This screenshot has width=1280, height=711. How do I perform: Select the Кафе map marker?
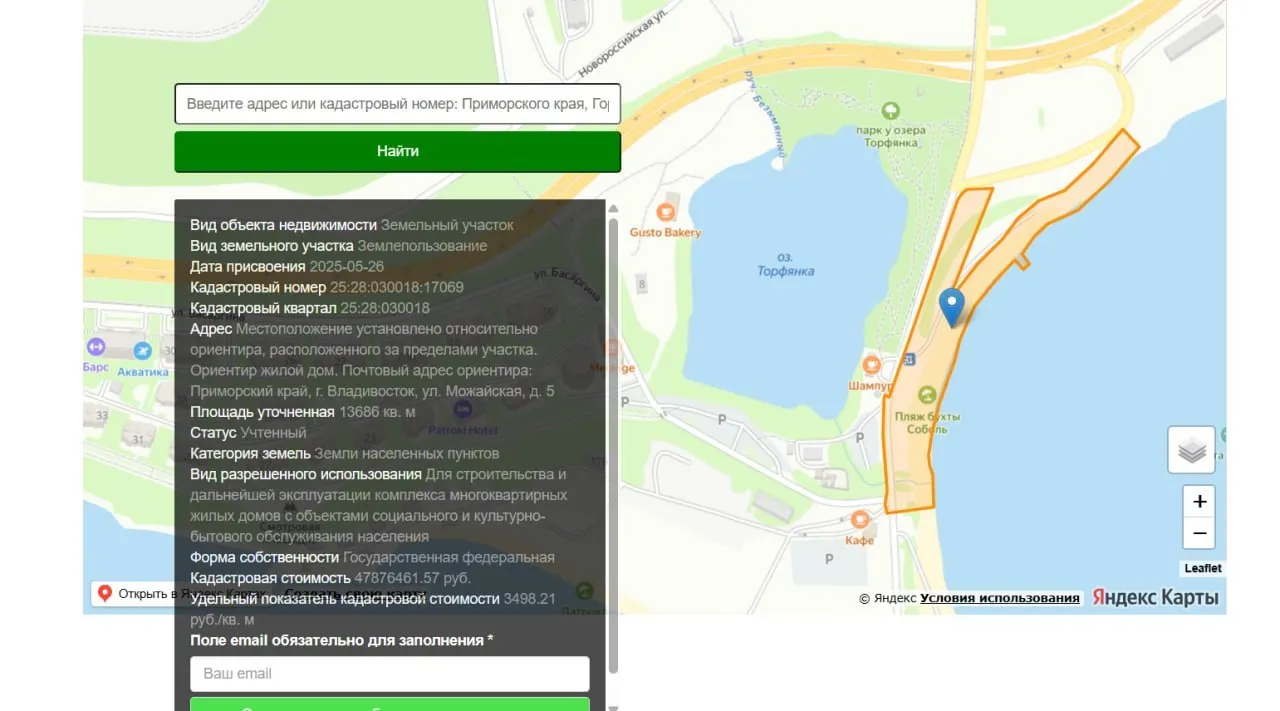point(860,519)
